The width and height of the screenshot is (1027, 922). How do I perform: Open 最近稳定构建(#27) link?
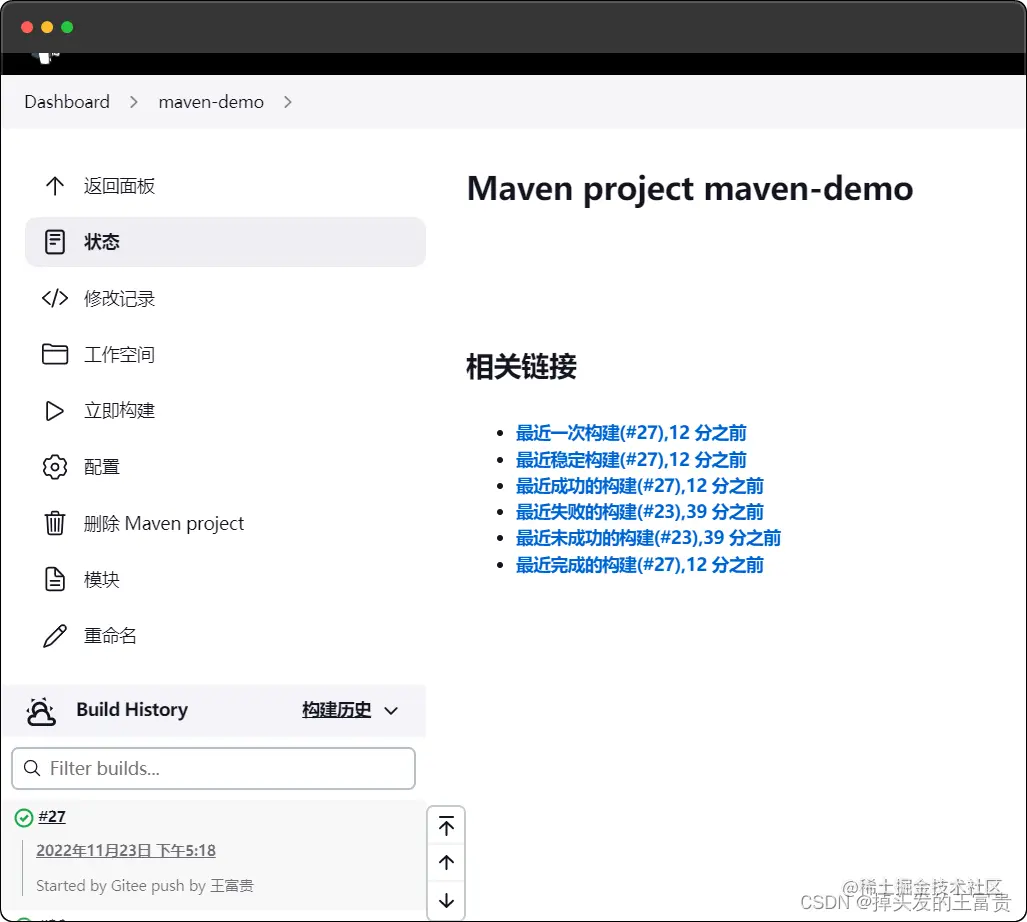click(631, 460)
